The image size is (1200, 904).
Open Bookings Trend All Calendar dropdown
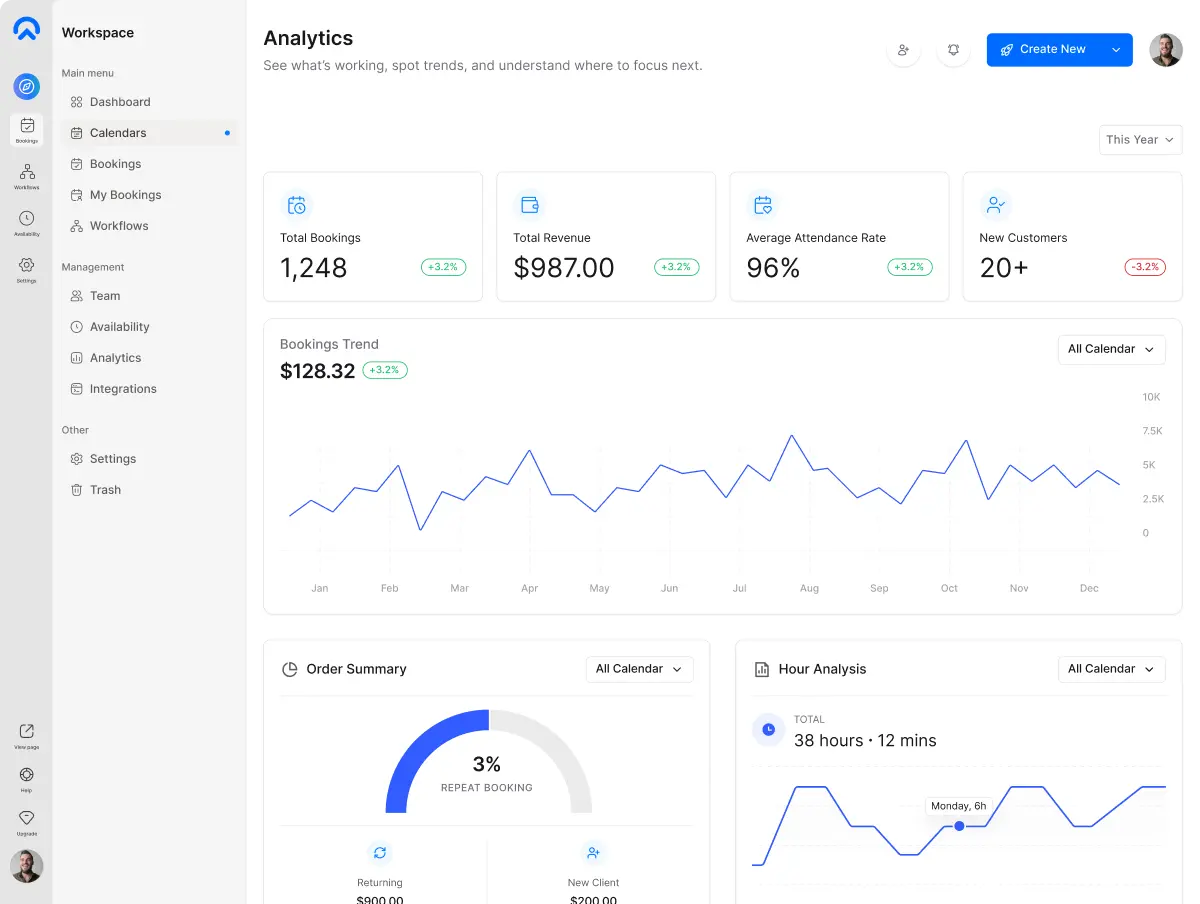pos(1111,349)
